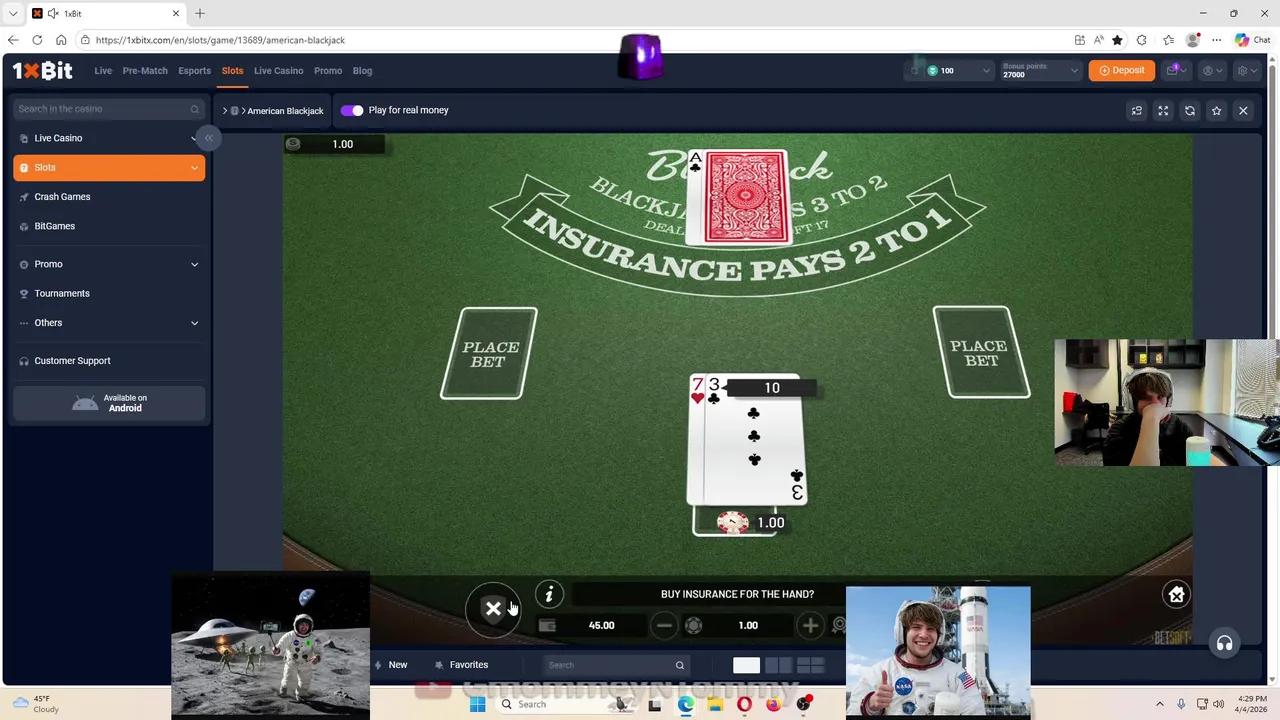This screenshot has height=720, width=1280.
Task: Open the site settings gear dropdown
Action: pyautogui.click(x=1246, y=70)
